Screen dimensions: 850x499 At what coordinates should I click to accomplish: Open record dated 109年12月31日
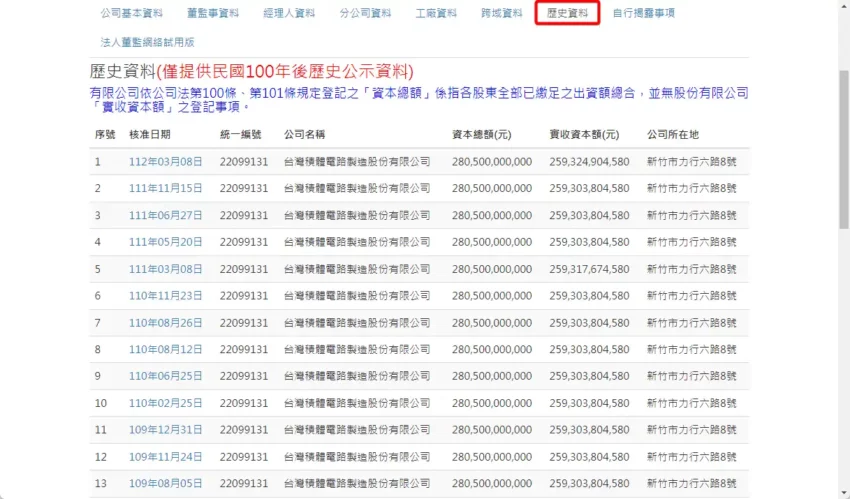point(165,429)
